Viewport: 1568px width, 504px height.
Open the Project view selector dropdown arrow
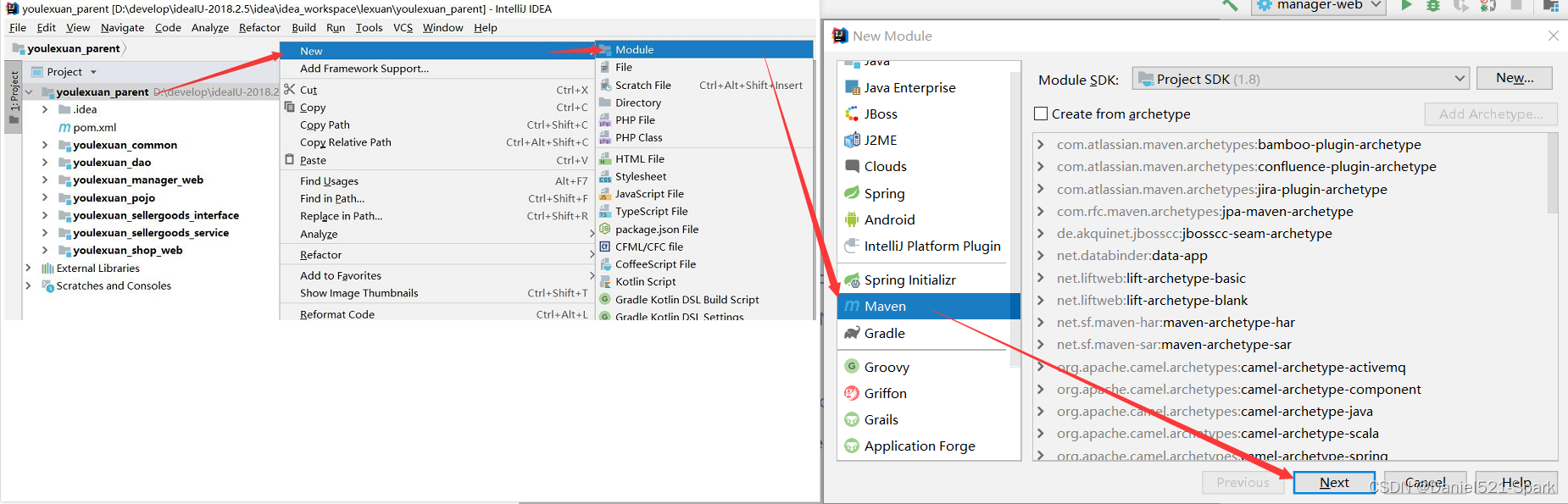[93, 72]
